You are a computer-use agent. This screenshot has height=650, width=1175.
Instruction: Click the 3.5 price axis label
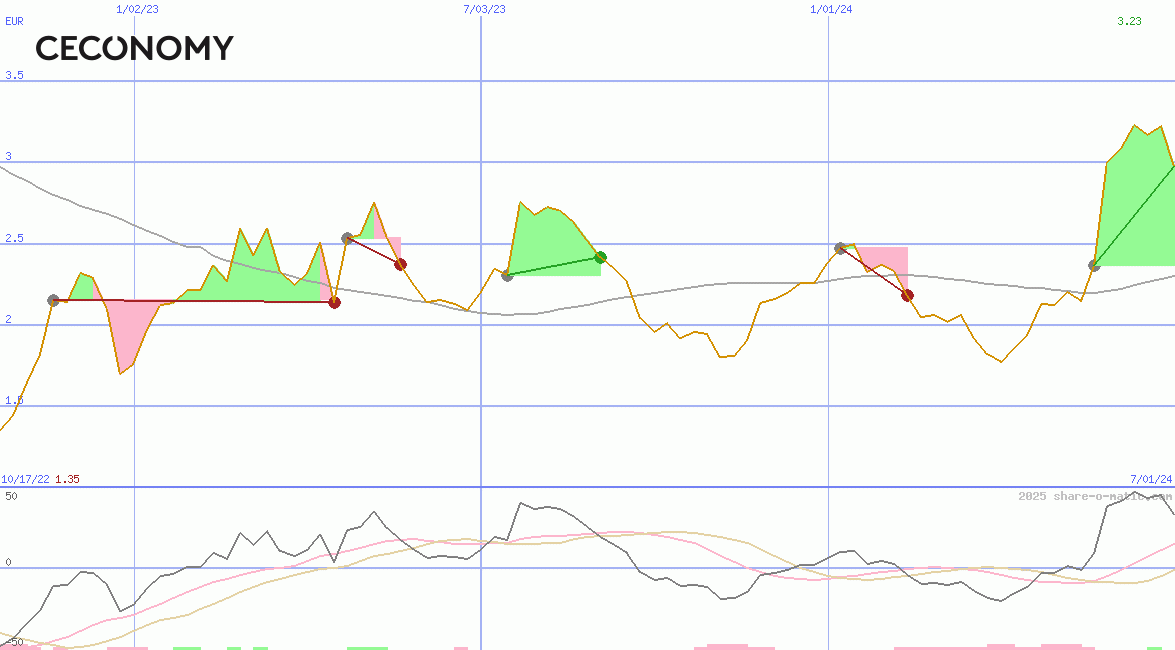pos(14,75)
